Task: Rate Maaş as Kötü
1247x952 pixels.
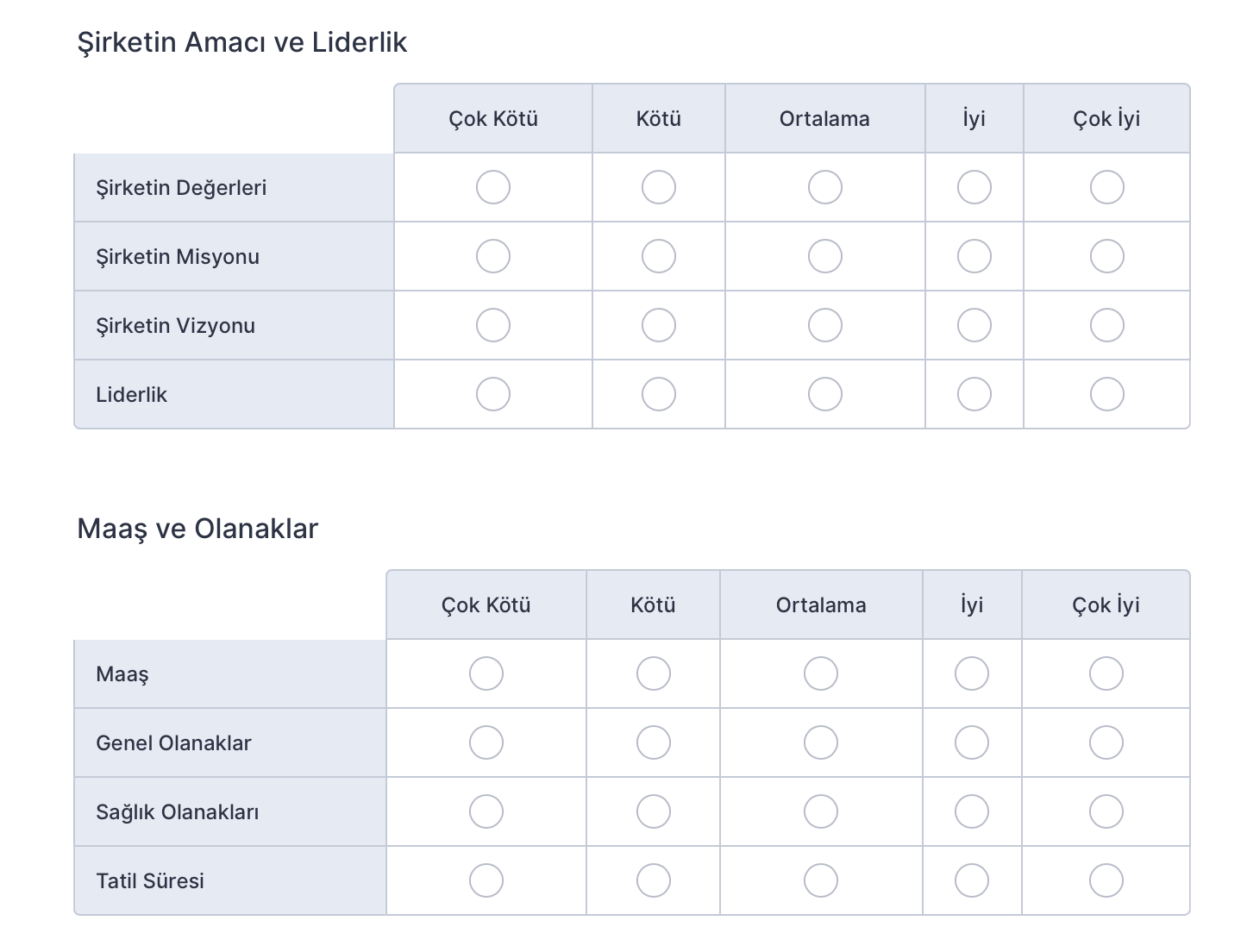Action: 653,673
